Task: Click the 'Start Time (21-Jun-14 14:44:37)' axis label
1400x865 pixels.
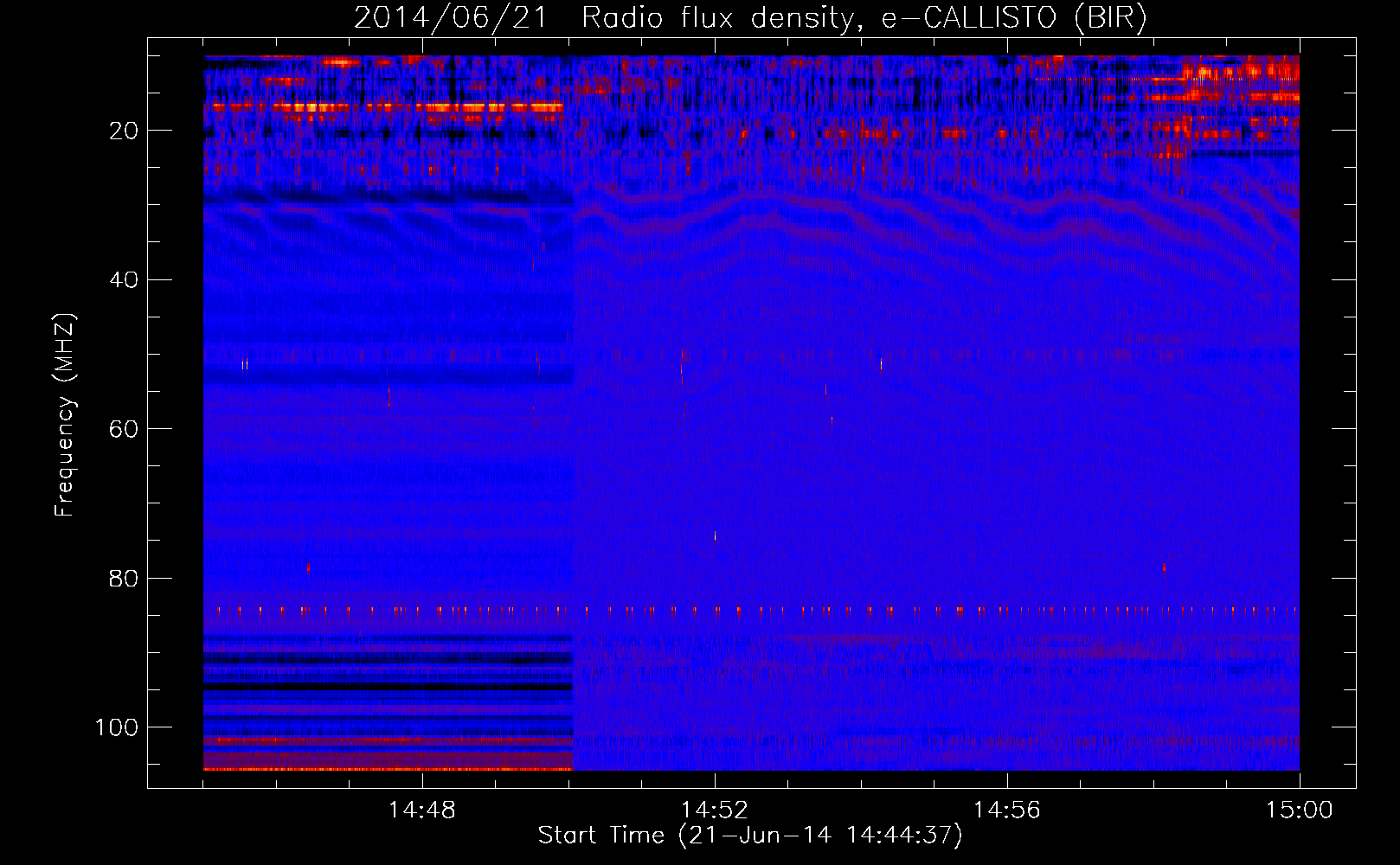Action: 750,836
